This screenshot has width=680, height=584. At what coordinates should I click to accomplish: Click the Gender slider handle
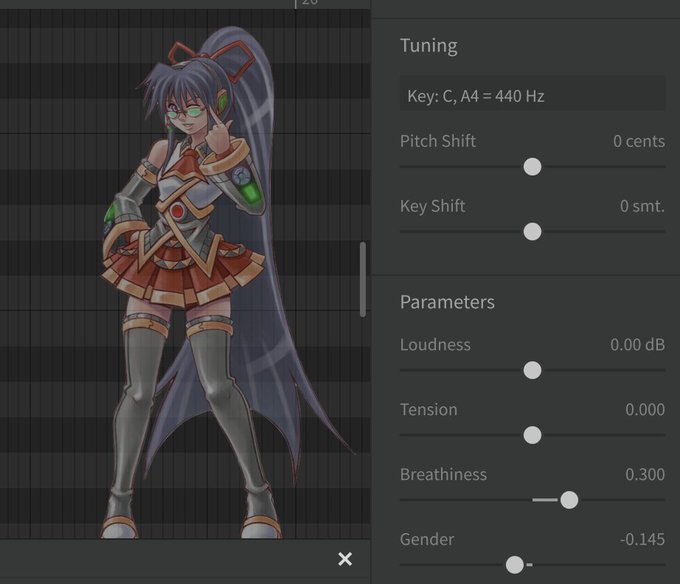click(x=515, y=565)
